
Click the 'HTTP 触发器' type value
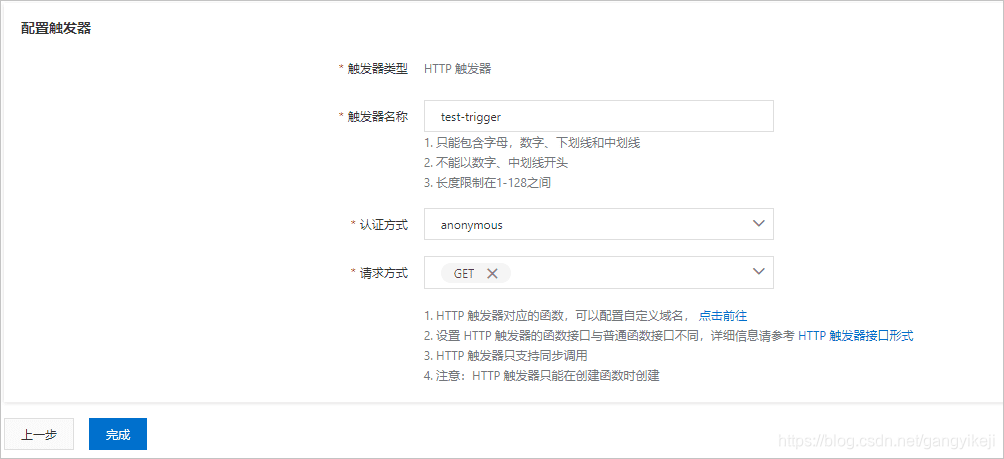(x=457, y=69)
